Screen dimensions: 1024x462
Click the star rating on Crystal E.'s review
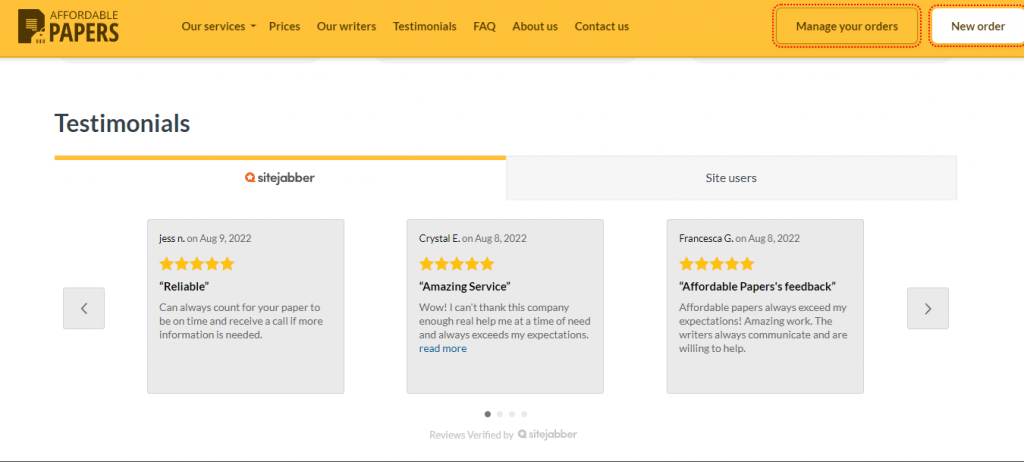coord(456,264)
